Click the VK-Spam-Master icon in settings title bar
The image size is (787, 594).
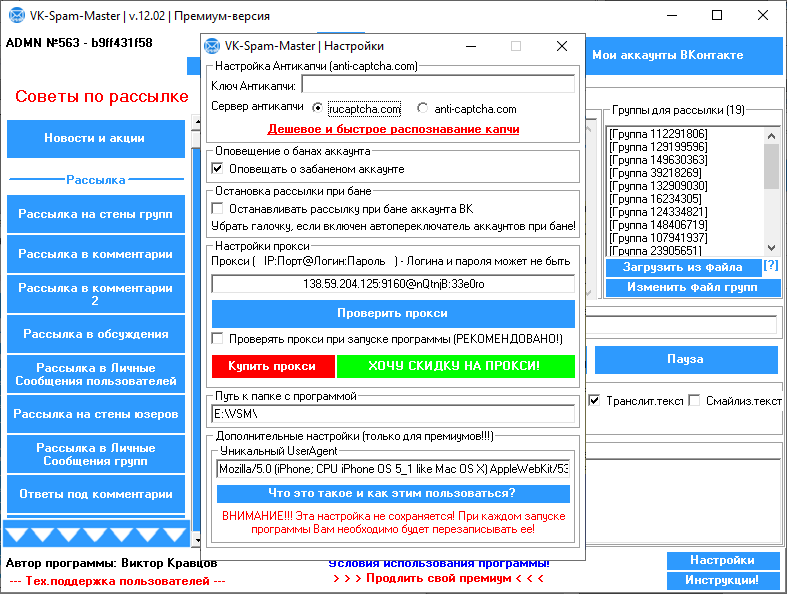(x=212, y=46)
